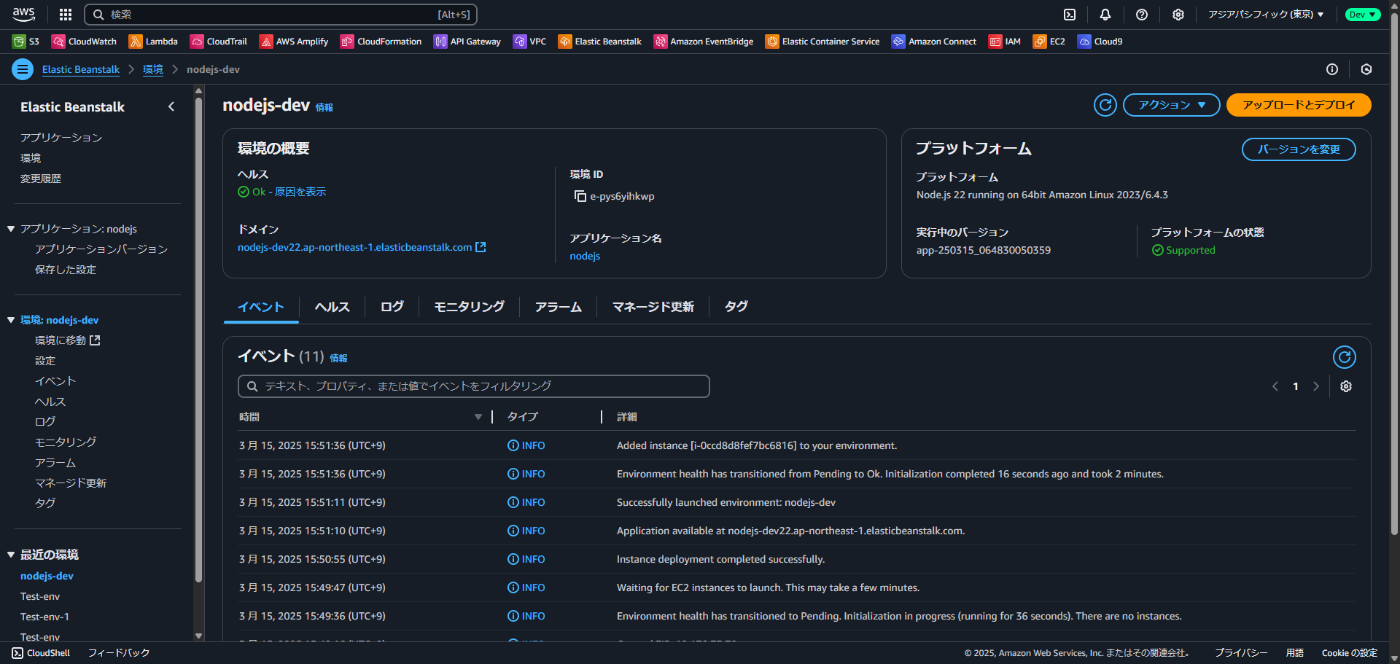
Task: Open the Lambda shortcut
Action: click(x=153, y=41)
